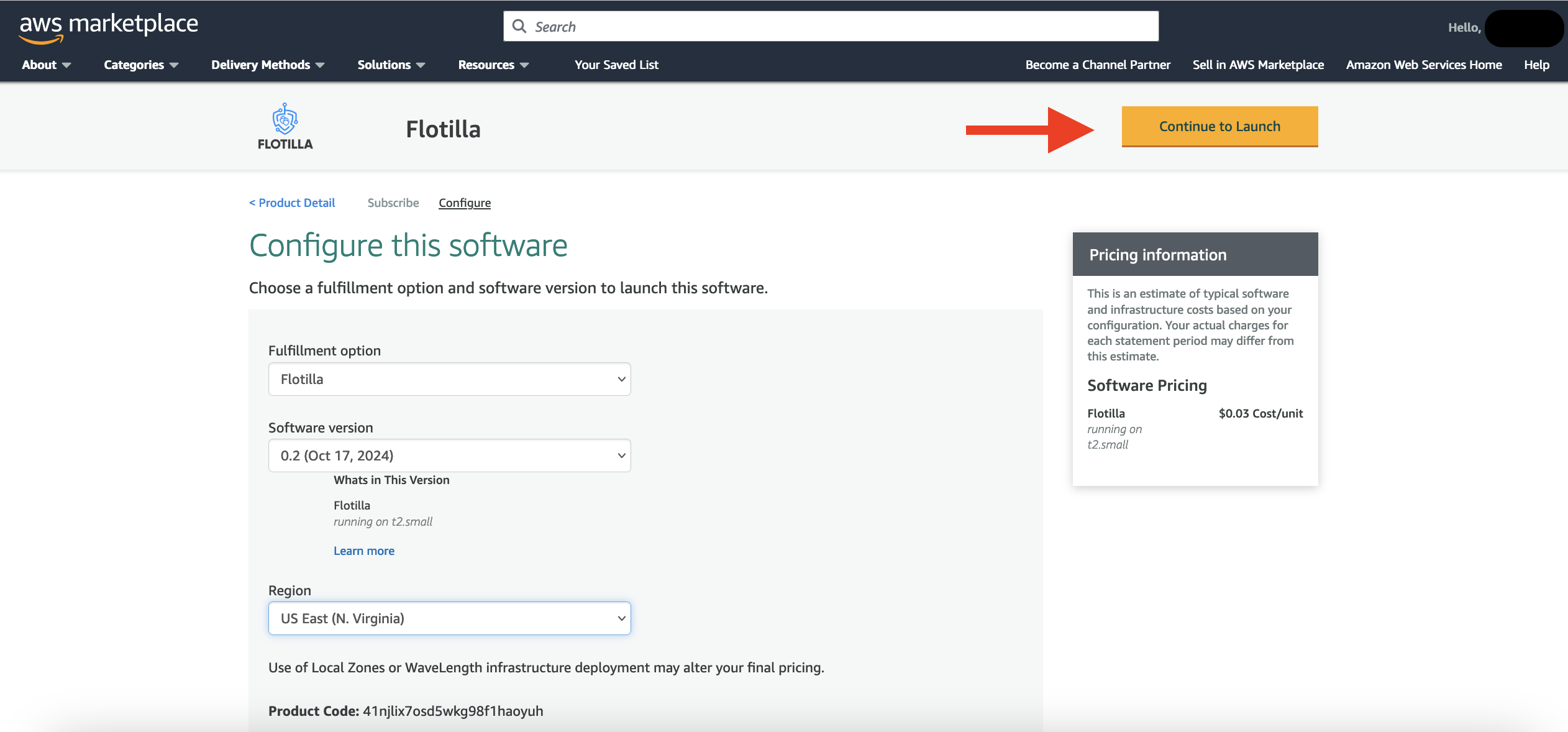Click the Whats in This Version text
Viewport: 1568px width, 732px height.
tap(391, 480)
